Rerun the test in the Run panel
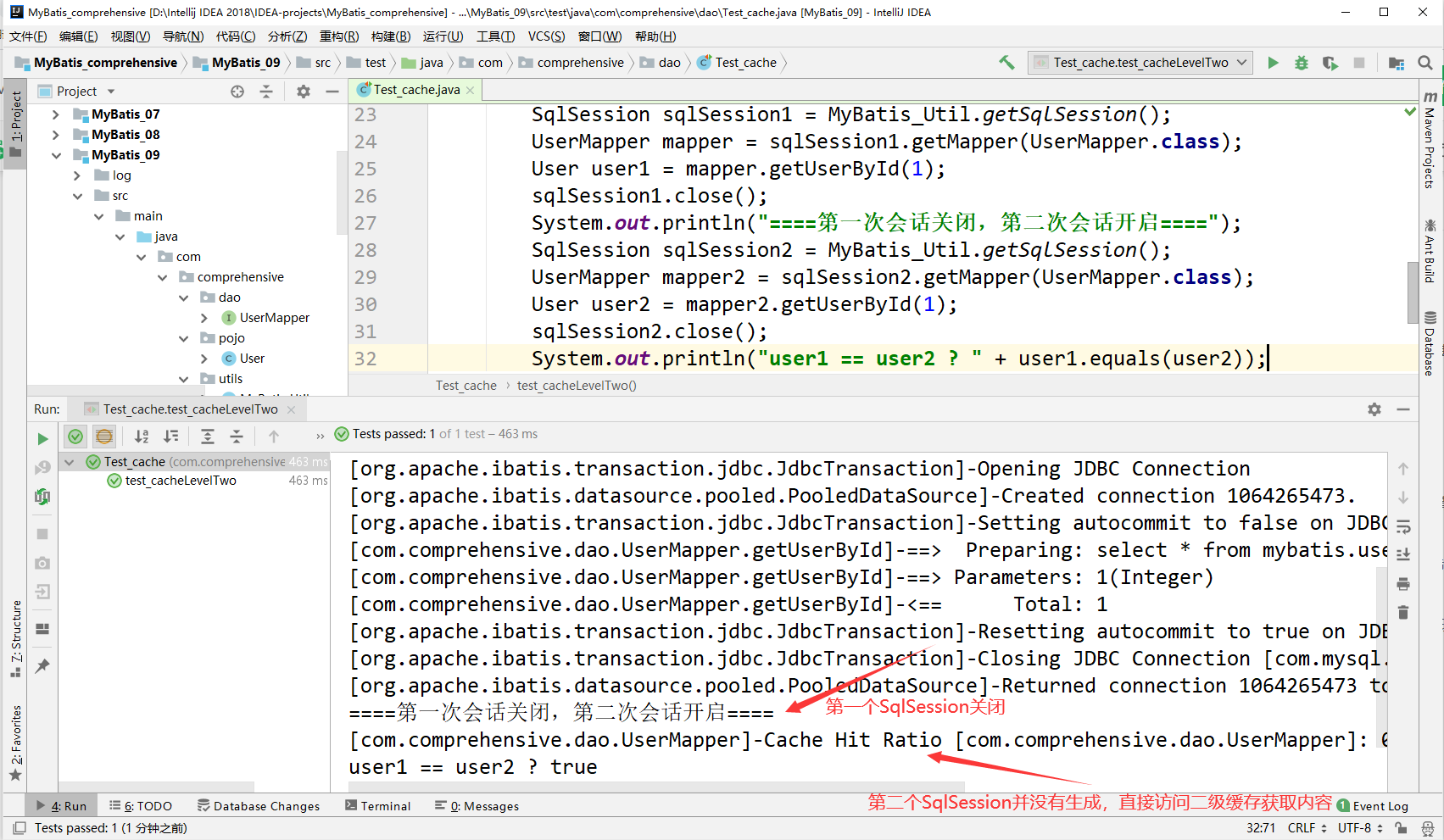Viewport: 1444px width, 840px height. 42,438
